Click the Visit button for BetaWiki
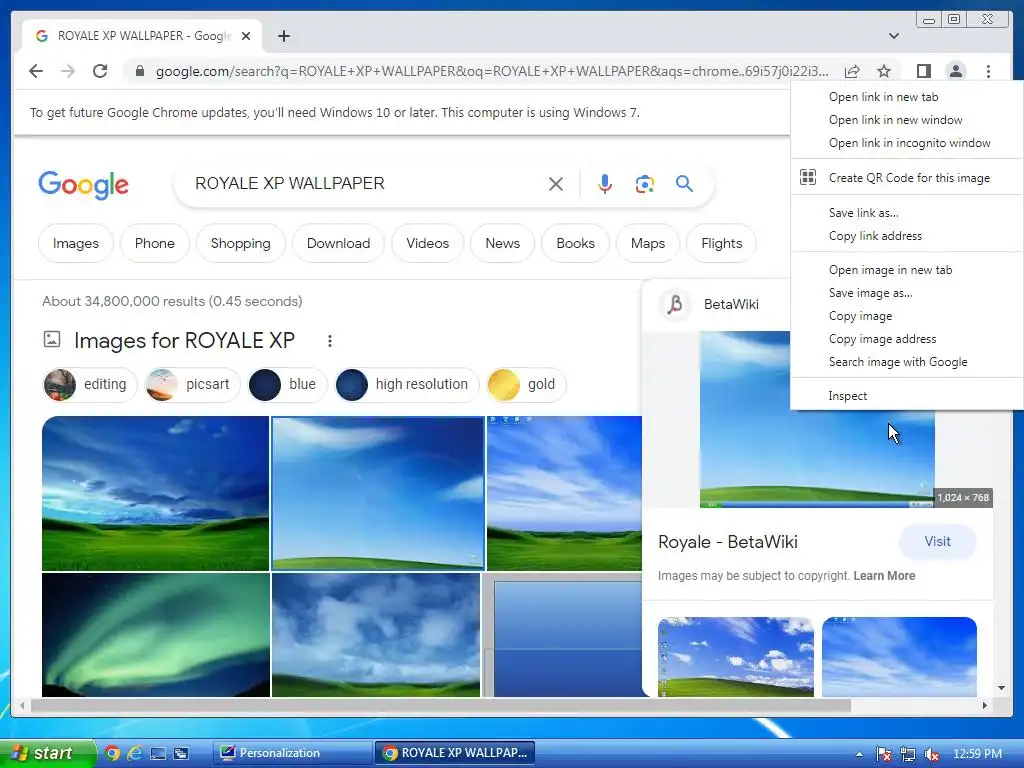Image resolution: width=1024 pixels, height=768 pixels. (937, 541)
